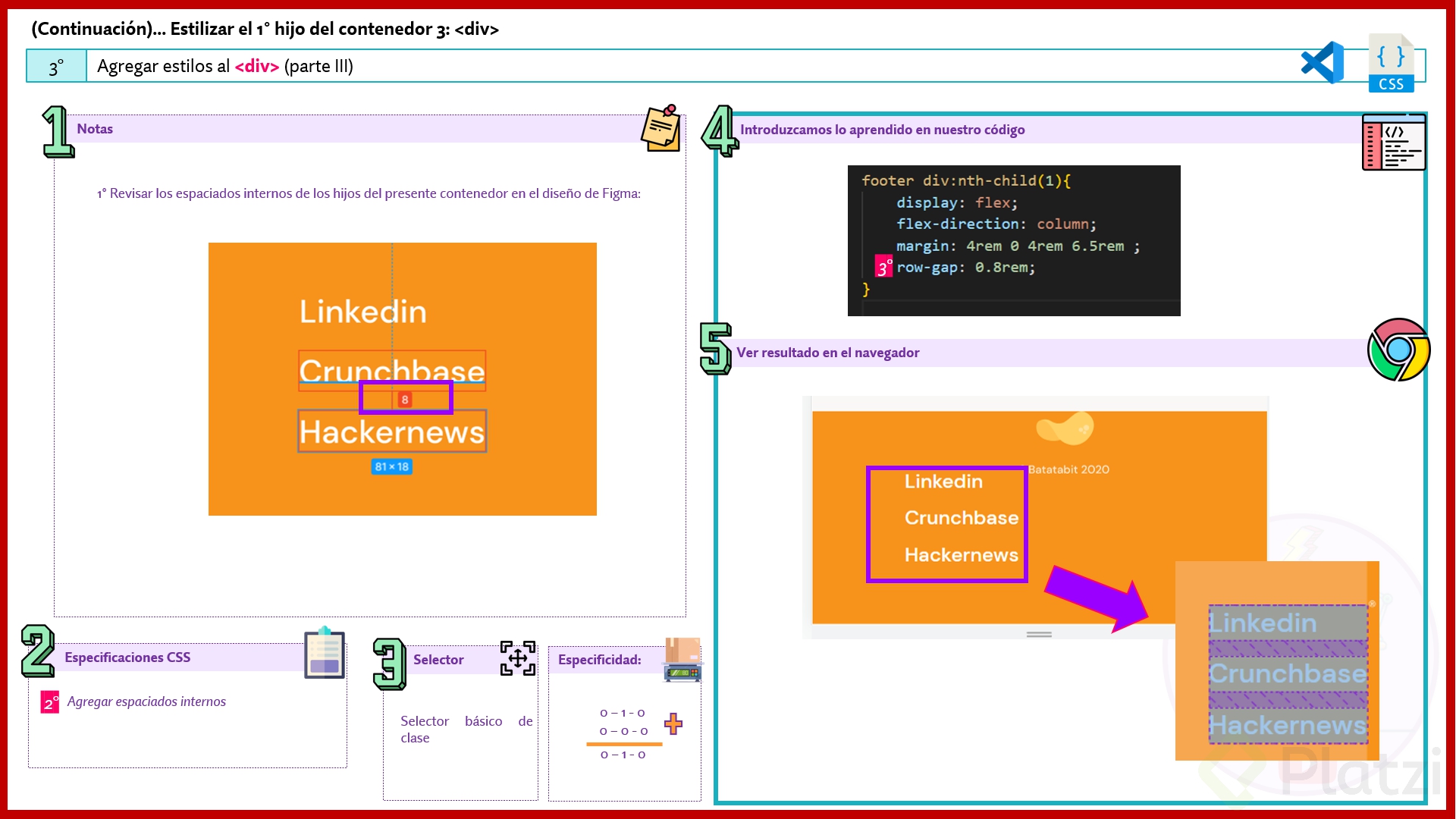The height and width of the screenshot is (819, 1456).
Task: Click Hackernews in the zoomed inspector preview
Action: click(1288, 725)
